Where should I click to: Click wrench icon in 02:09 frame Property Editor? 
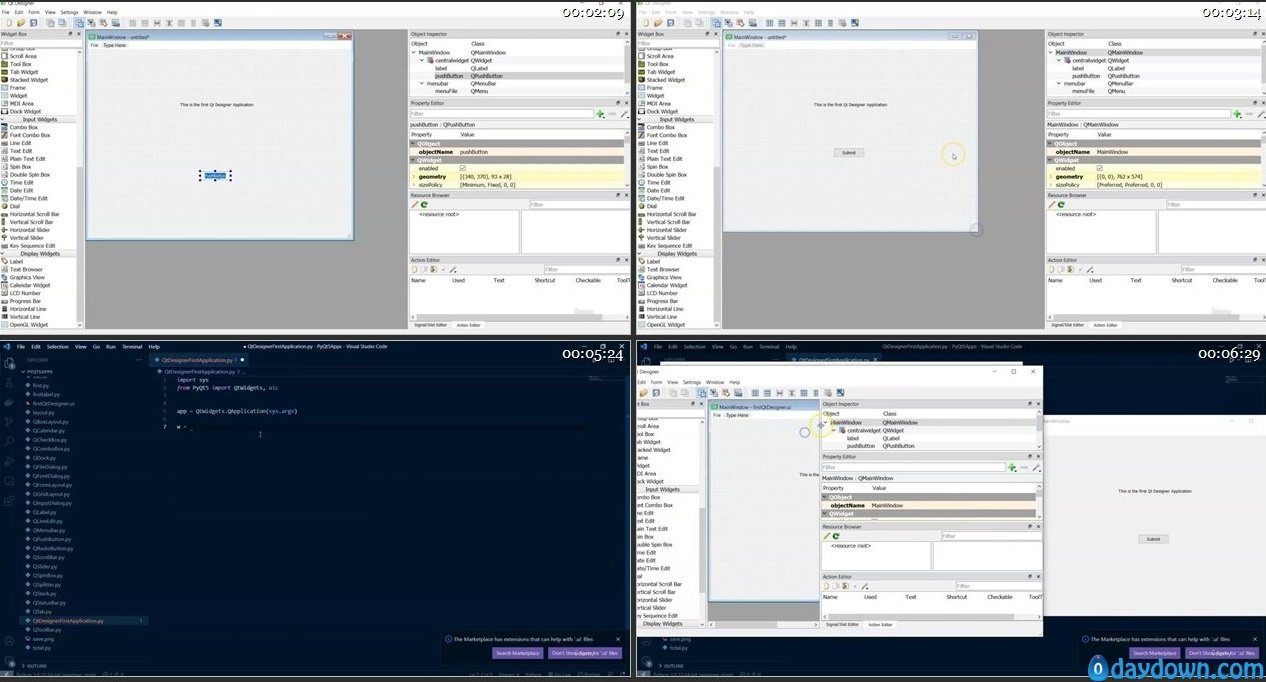[624, 114]
